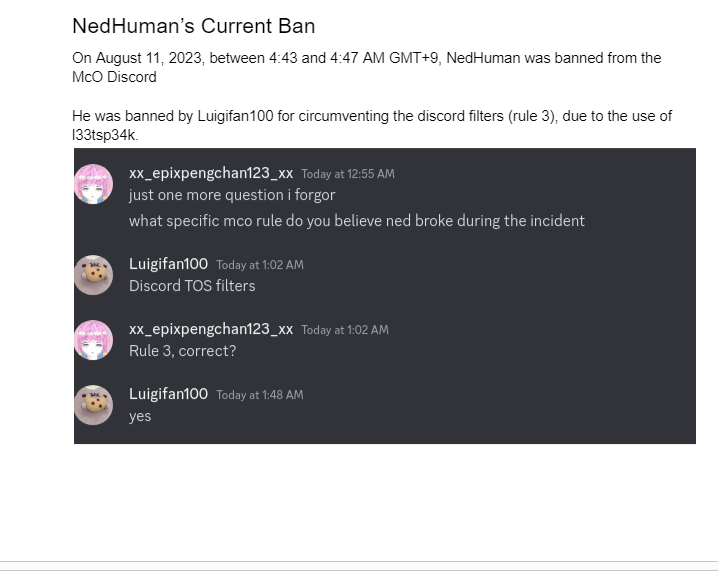The width and height of the screenshot is (718, 585).
Task: Click Luigifan100's cookie avatar beside the yes message
Action: pyautogui.click(x=93, y=405)
